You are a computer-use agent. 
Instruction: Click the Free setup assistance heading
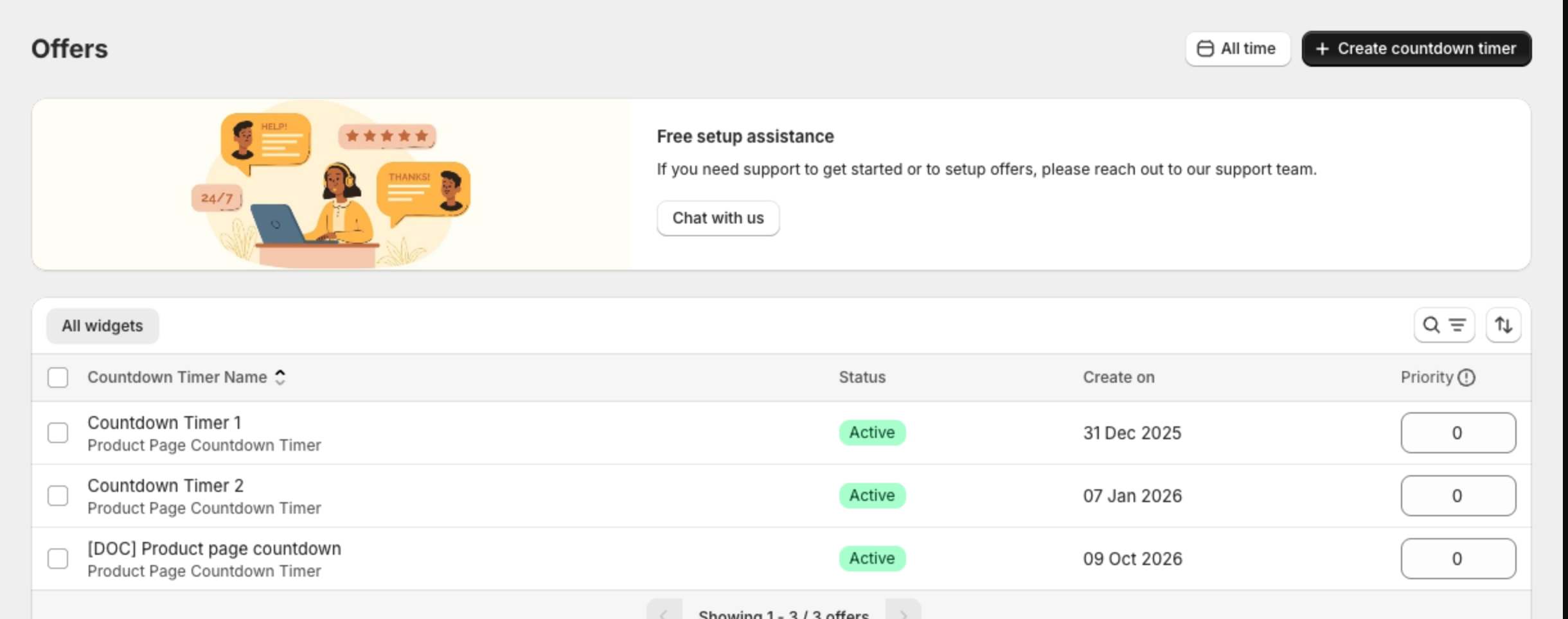click(x=745, y=137)
